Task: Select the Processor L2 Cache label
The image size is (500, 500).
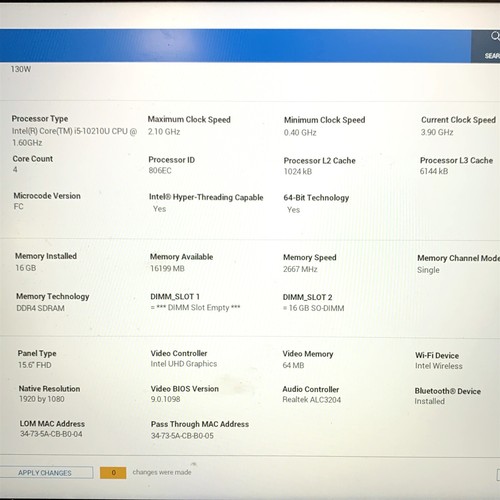Action: click(319, 161)
